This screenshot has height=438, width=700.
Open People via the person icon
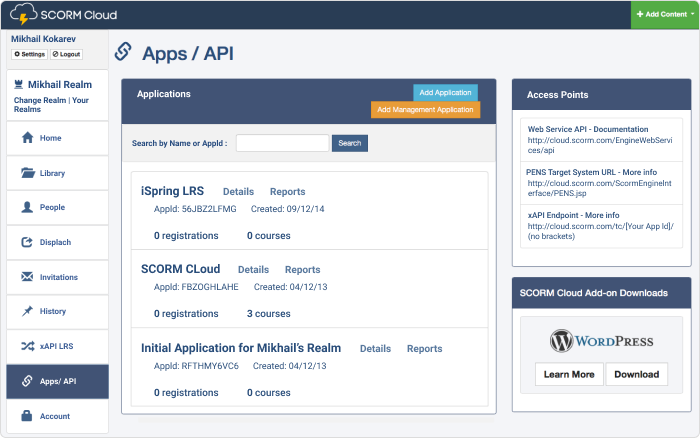click(x=27, y=207)
